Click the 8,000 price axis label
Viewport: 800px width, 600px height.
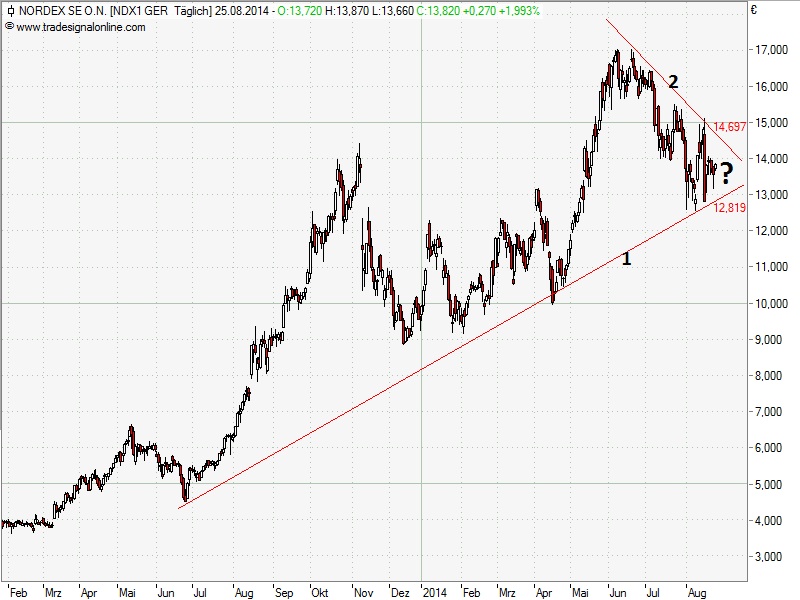769,376
